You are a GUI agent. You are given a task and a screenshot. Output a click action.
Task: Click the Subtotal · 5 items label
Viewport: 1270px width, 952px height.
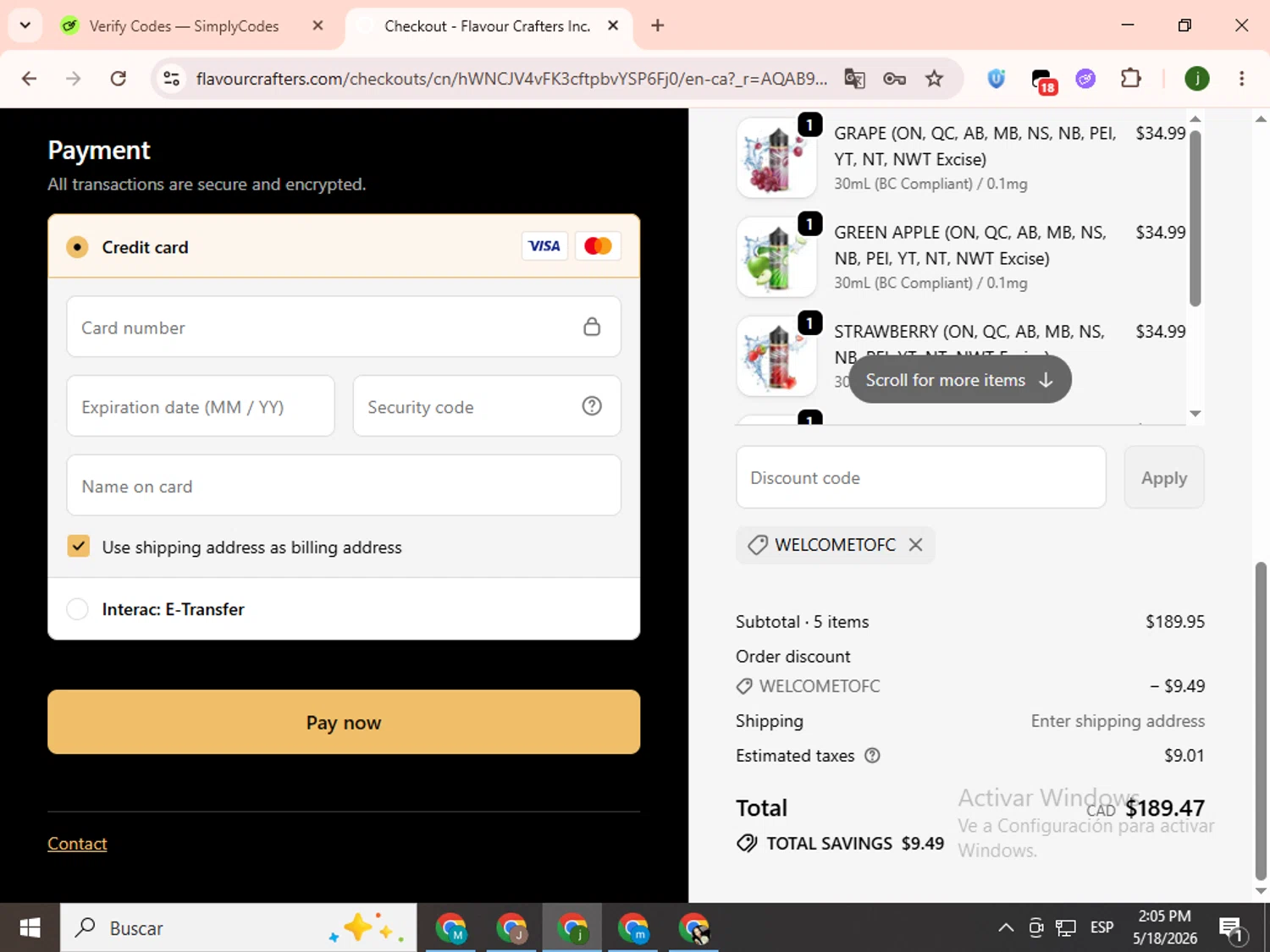point(803,622)
